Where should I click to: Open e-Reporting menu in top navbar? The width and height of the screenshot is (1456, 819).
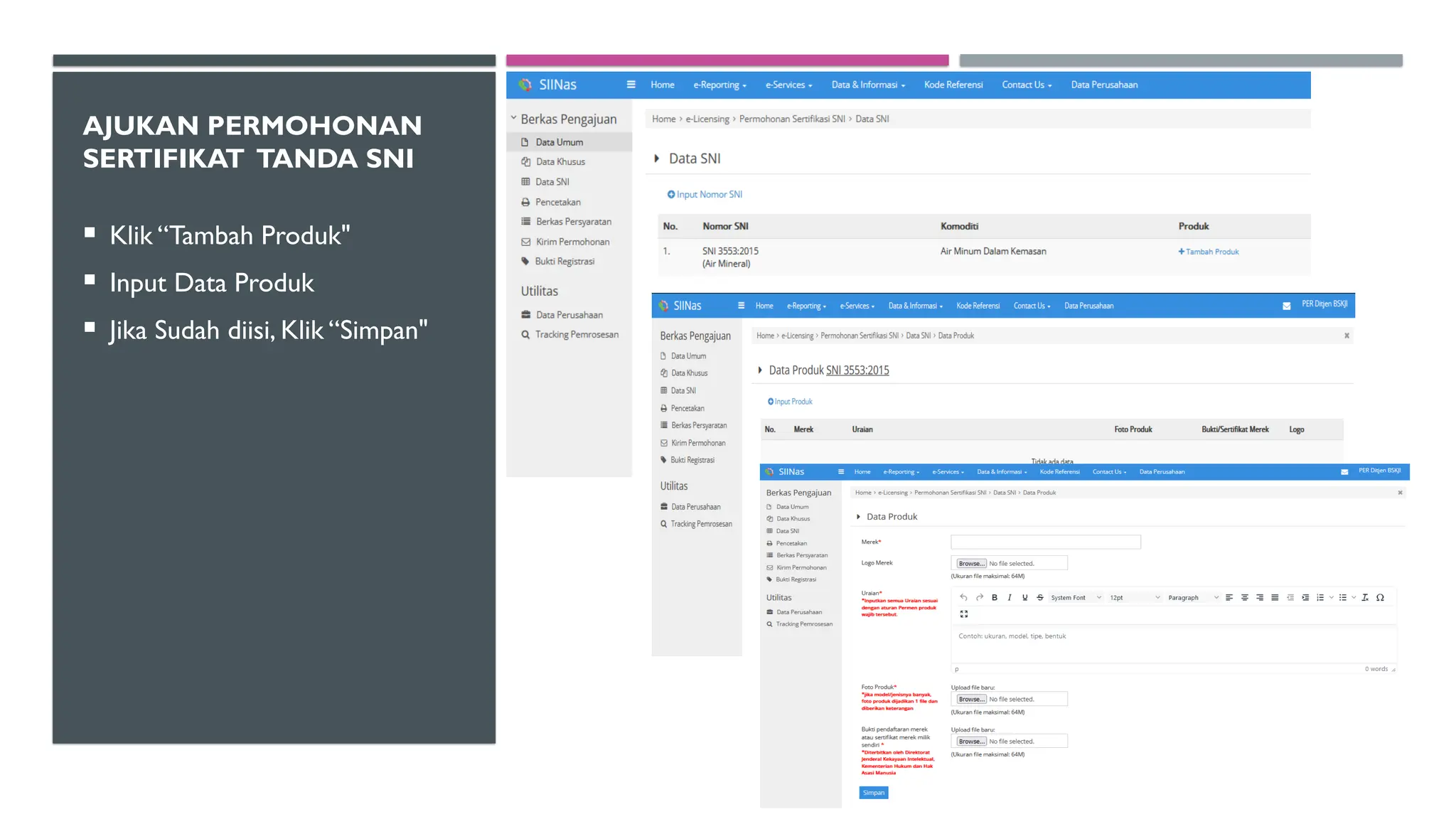click(x=719, y=85)
